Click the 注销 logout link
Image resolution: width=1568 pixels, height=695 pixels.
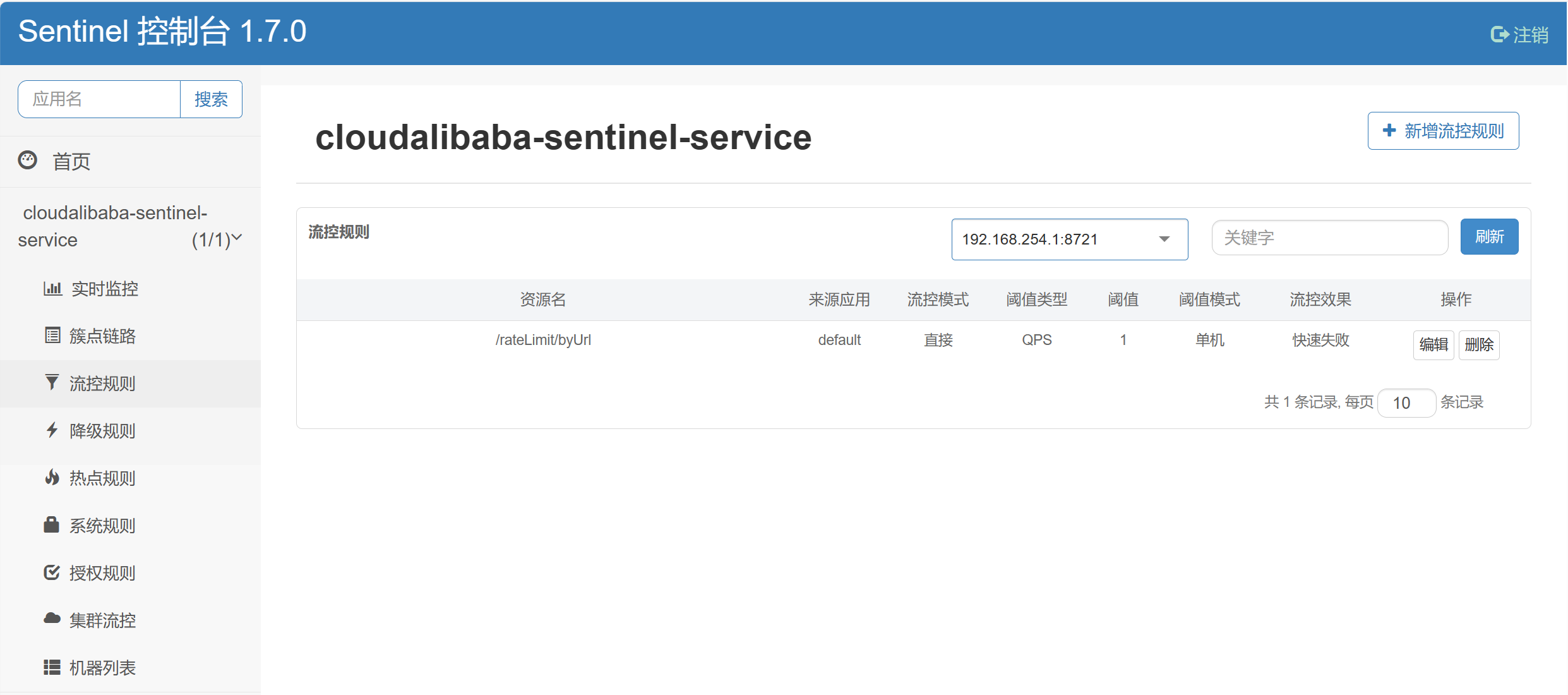[1519, 35]
